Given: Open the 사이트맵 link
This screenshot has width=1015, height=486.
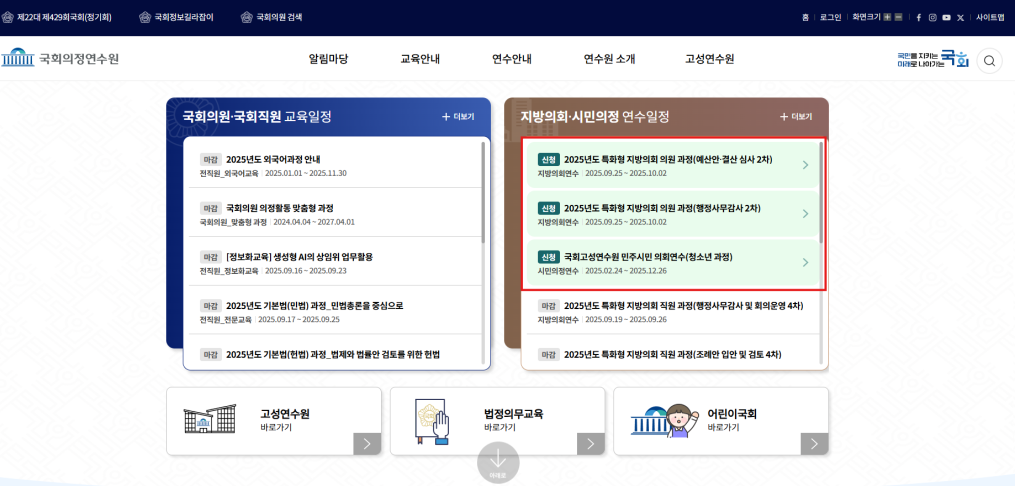Looking at the screenshot, I should pyautogui.click(x=990, y=17).
